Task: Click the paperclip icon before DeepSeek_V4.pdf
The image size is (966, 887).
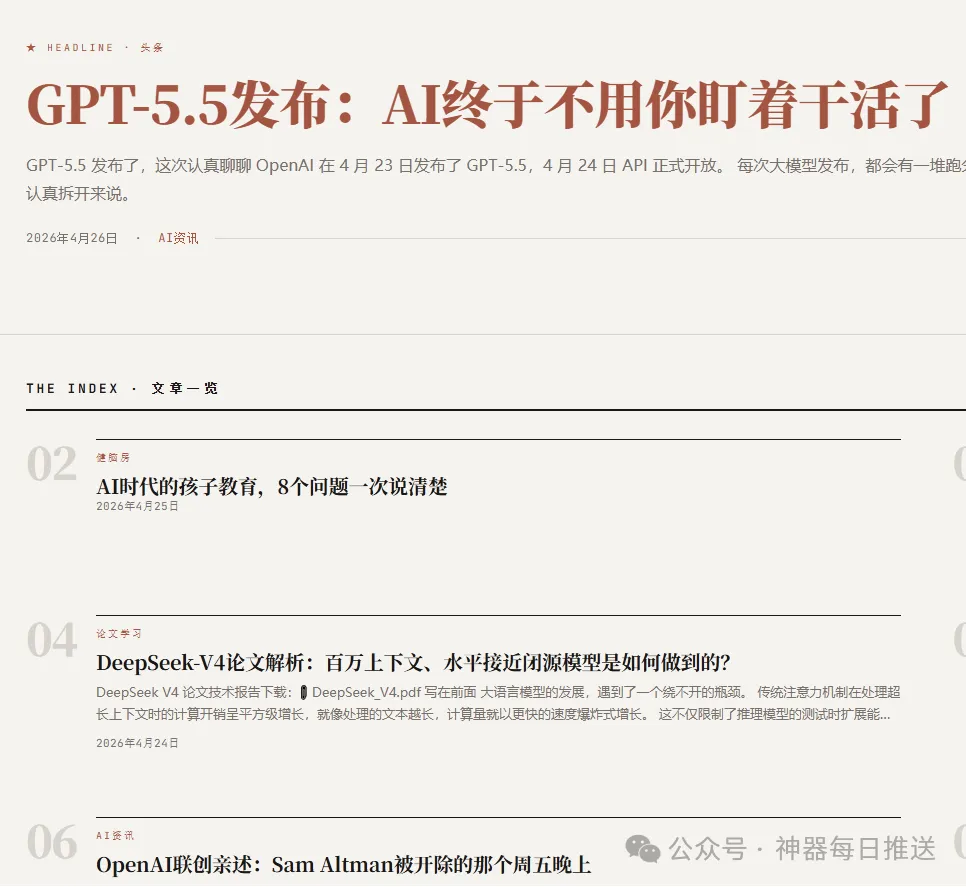Action: pyautogui.click(x=303, y=693)
